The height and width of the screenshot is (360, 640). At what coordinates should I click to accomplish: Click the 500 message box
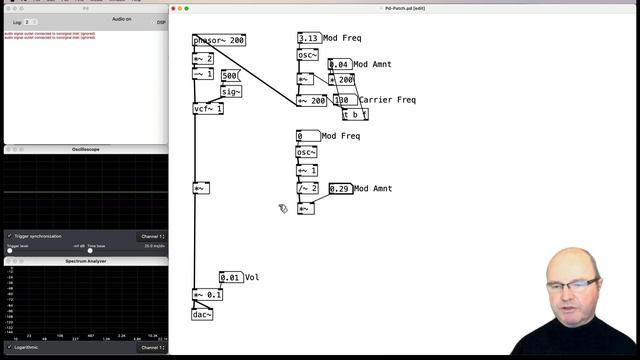coord(231,76)
